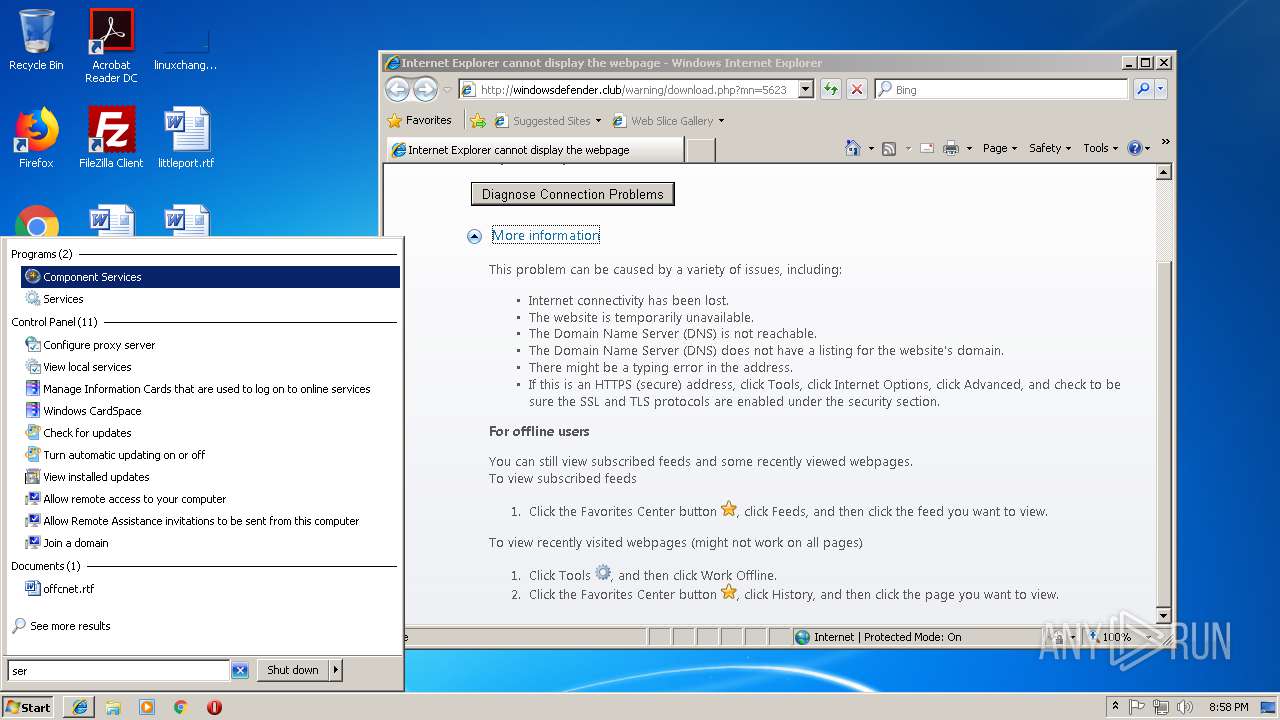Screen dimensions: 1280x720
Task: Open the Safety menu dropdown
Action: 1050,148
